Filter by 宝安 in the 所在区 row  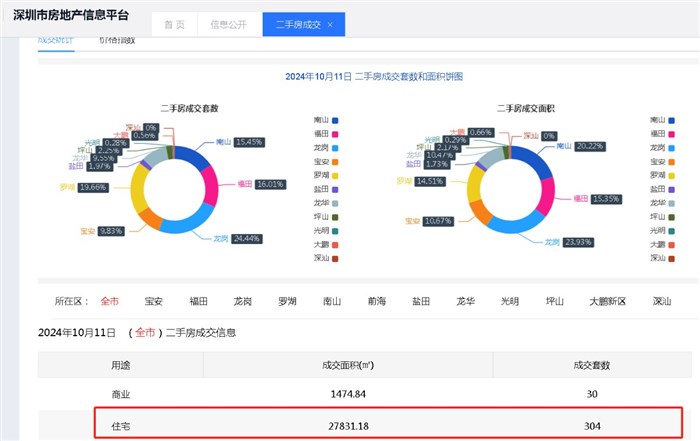(154, 301)
